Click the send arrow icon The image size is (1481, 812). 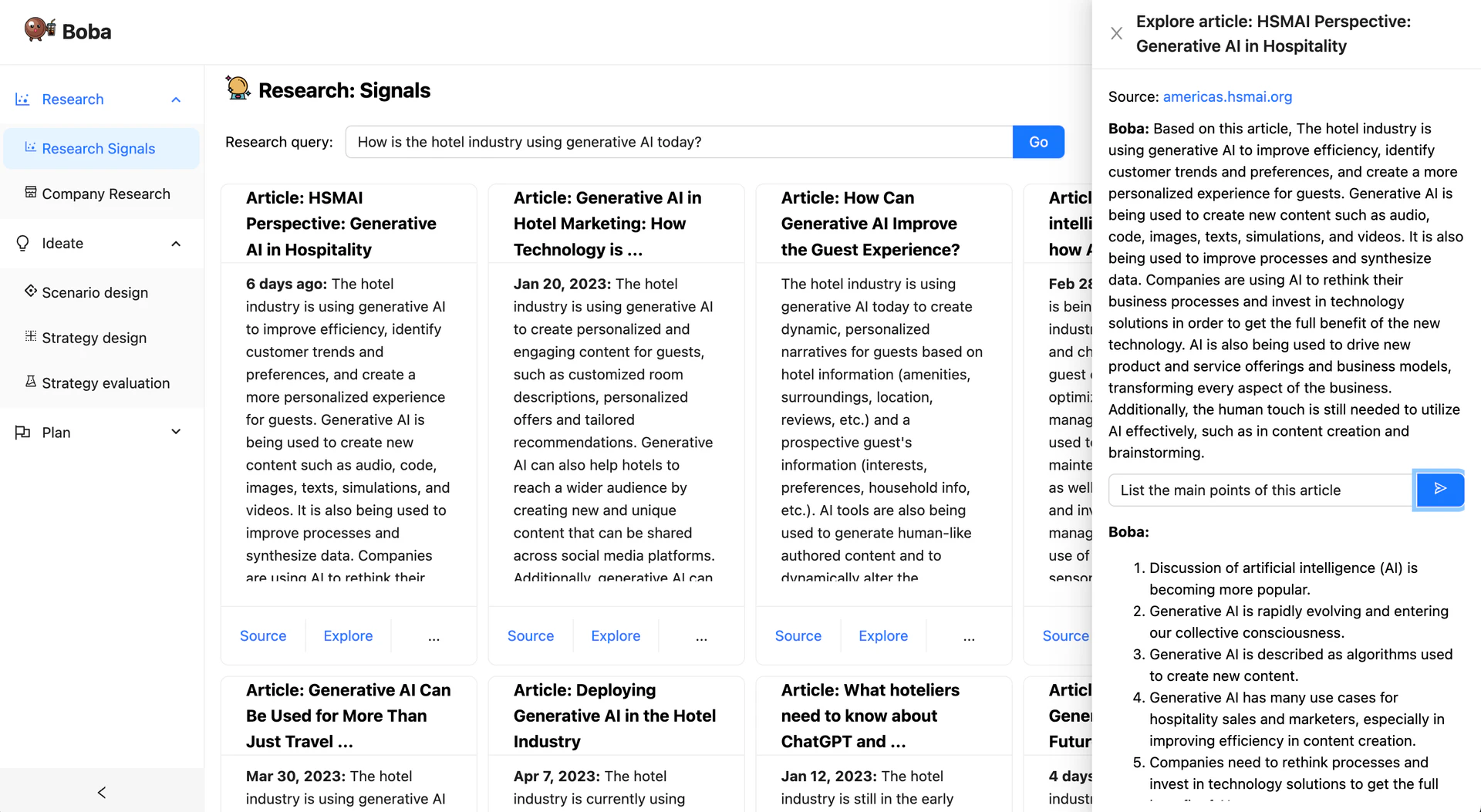click(1439, 489)
